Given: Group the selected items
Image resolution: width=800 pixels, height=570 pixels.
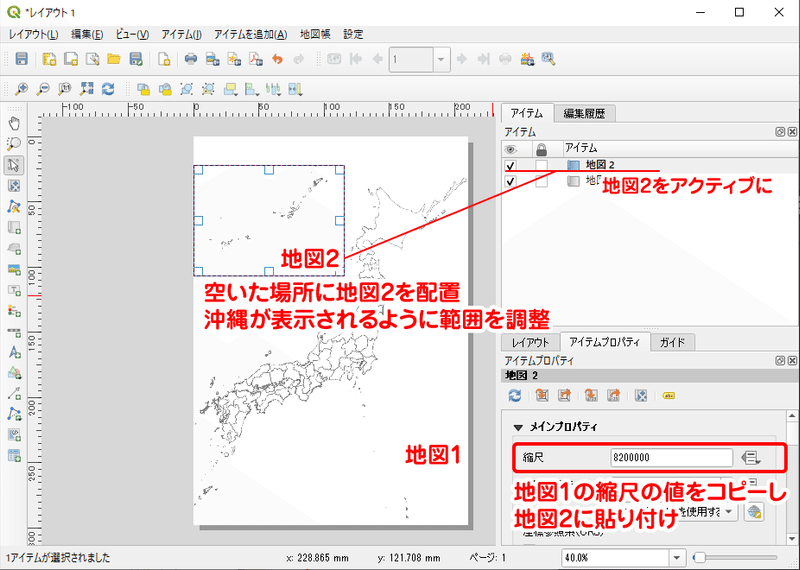Looking at the screenshot, I should [186, 89].
